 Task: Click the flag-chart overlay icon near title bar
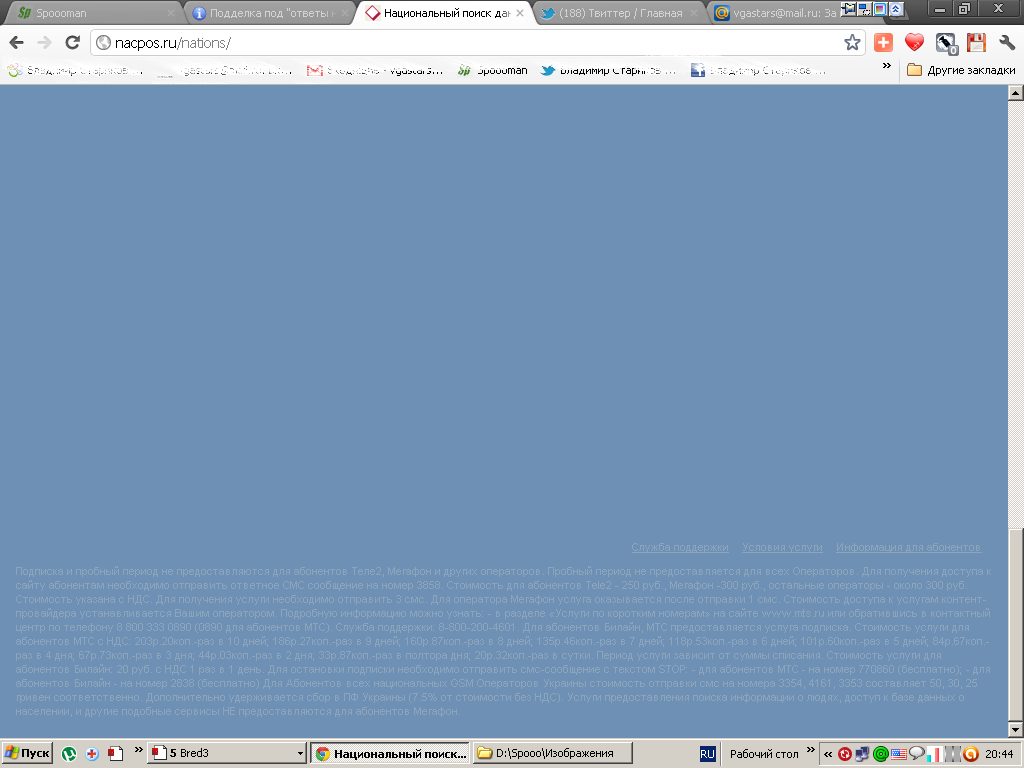pyautogui.click(x=848, y=8)
